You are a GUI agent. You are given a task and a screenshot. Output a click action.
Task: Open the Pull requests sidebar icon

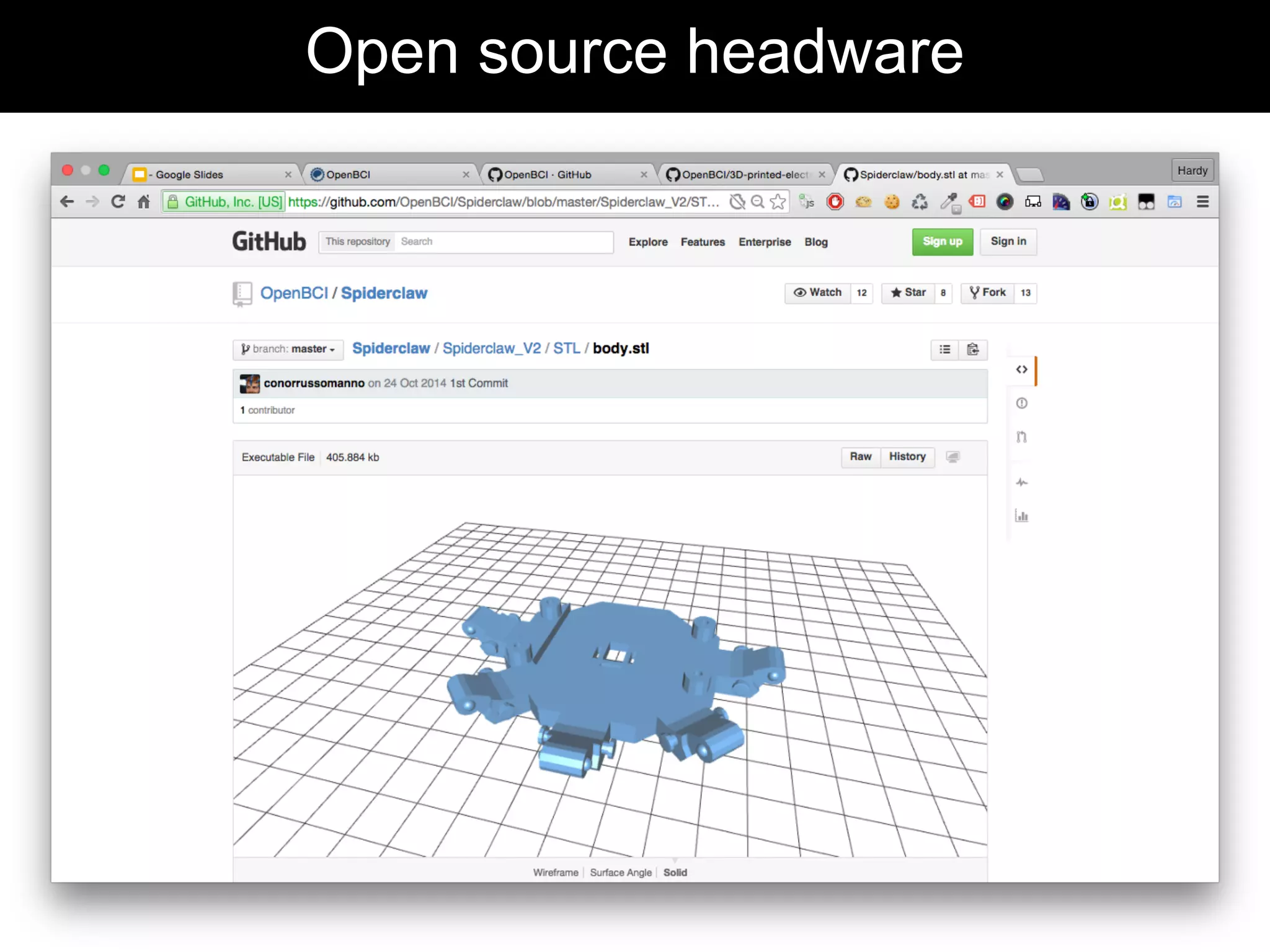pyautogui.click(x=1021, y=437)
